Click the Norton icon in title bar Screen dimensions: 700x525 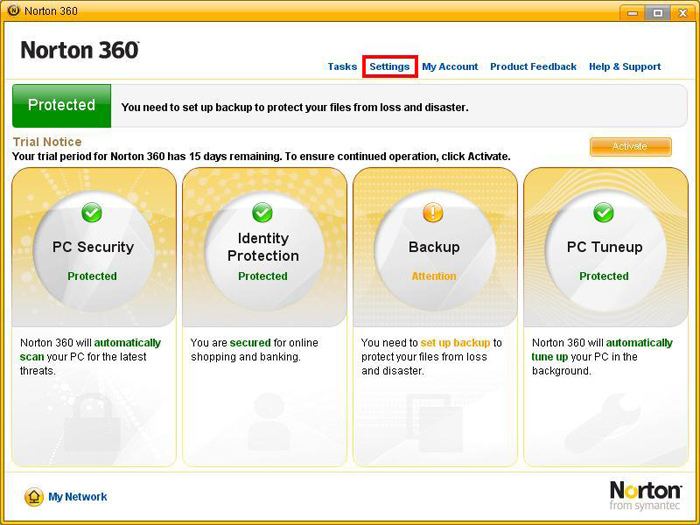[x=13, y=10]
